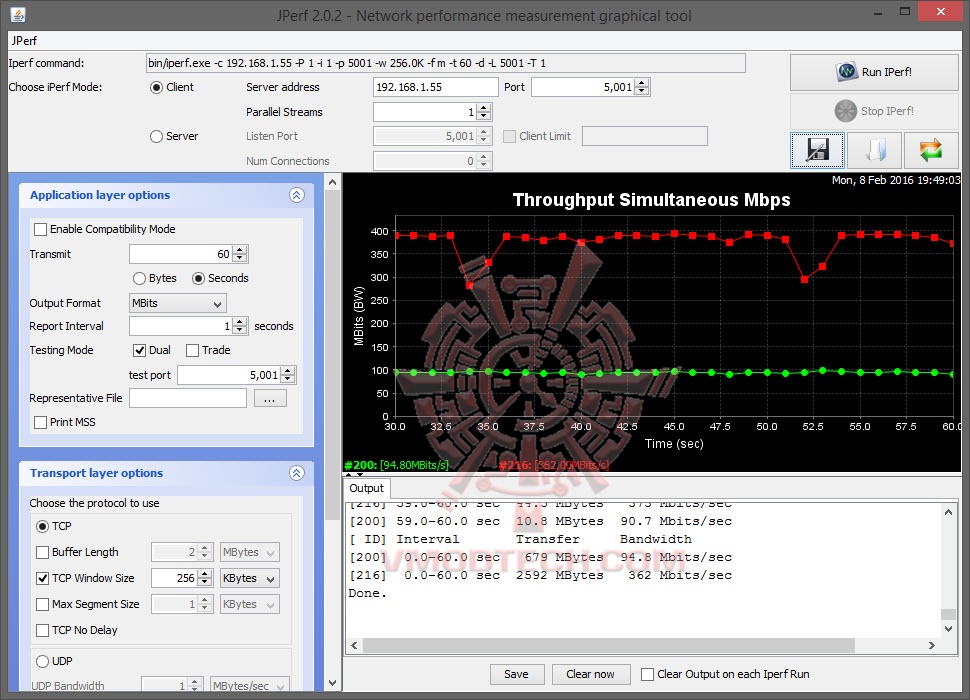The height and width of the screenshot is (700, 970).
Task: Click the floppy disk save configuration icon
Action: pyautogui.click(x=817, y=150)
